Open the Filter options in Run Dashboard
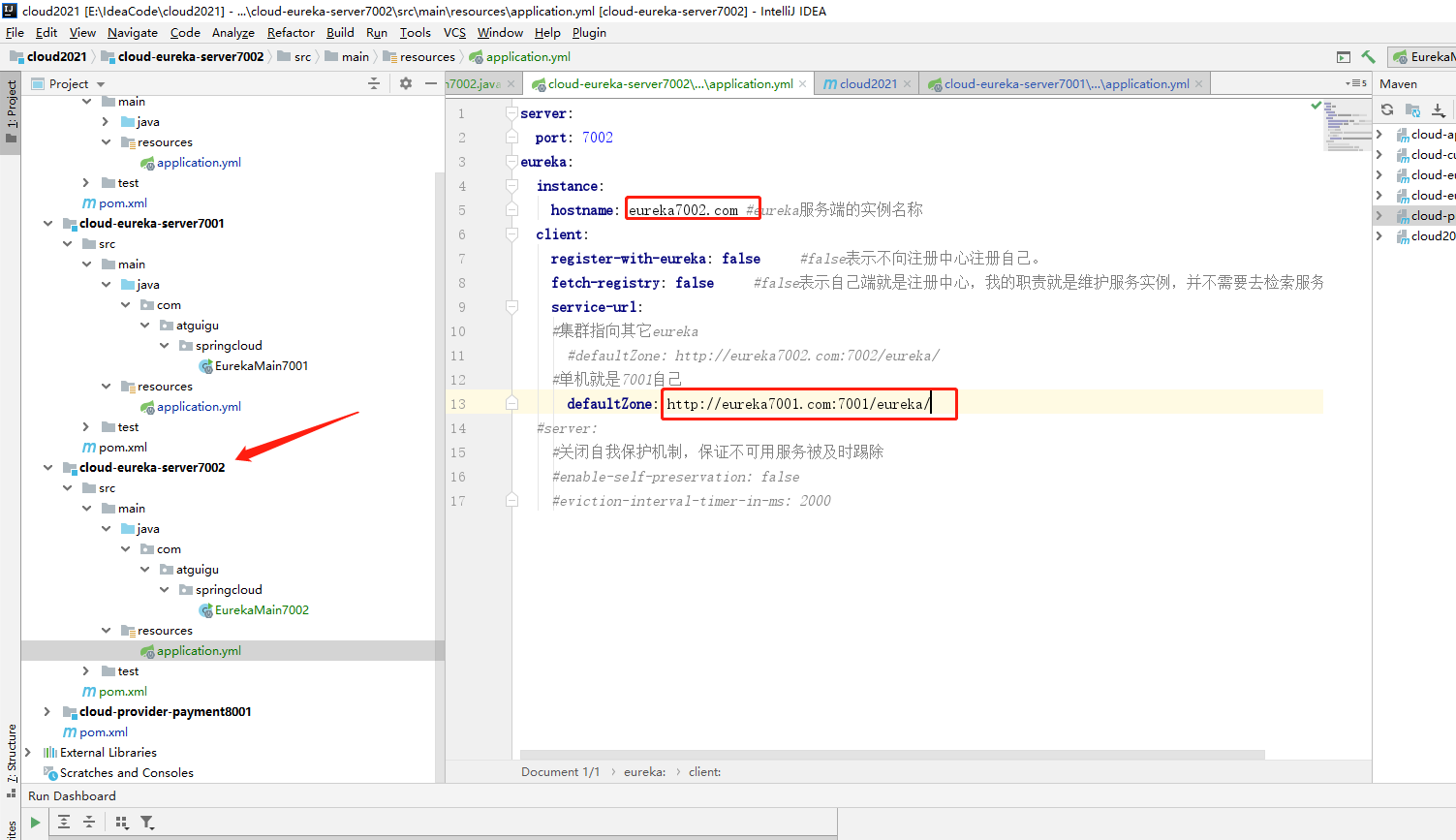1456x840 pixels. (147, 823)
